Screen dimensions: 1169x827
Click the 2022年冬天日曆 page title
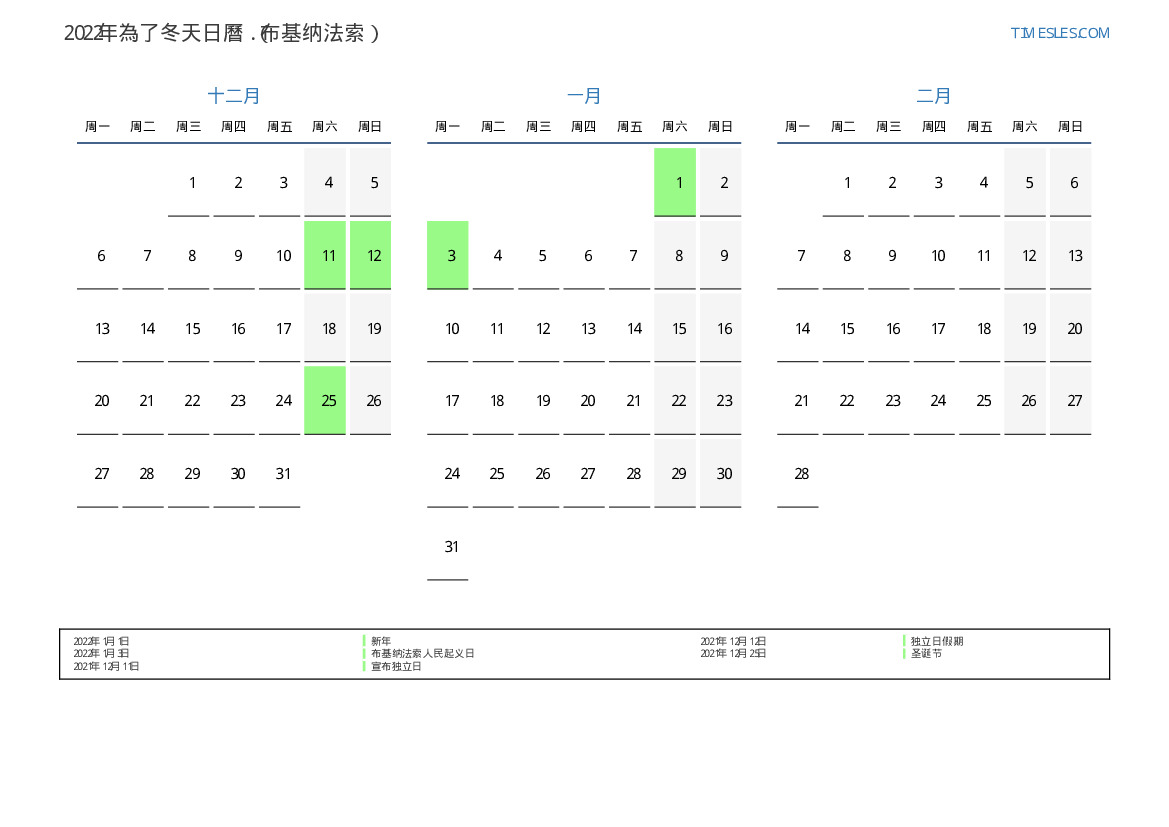222,33
